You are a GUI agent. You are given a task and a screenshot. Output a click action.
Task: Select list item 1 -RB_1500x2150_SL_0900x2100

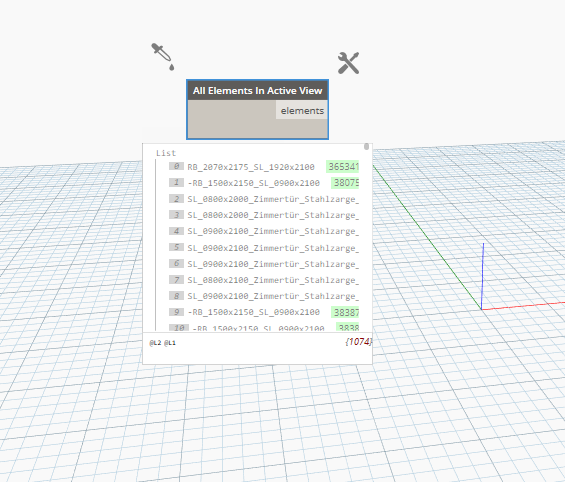point(254,183)
